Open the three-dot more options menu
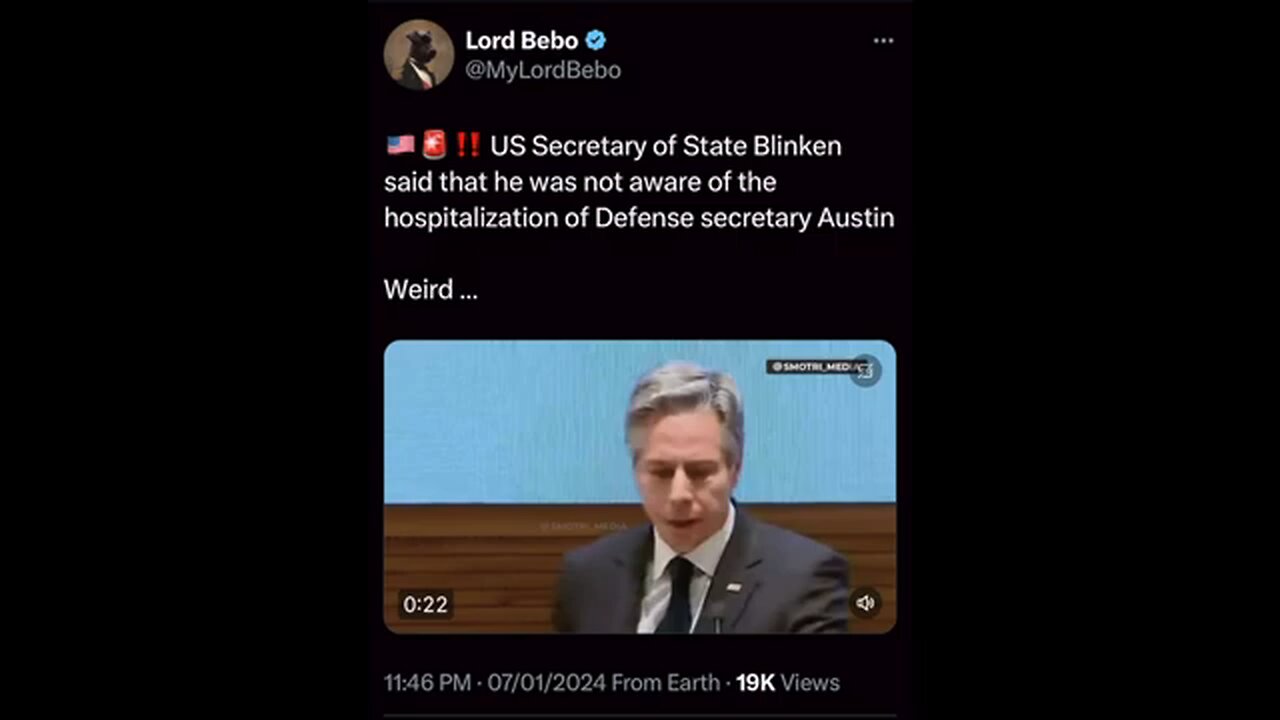Viewport: 1280px width, 720px height. (x=883, y=41)
